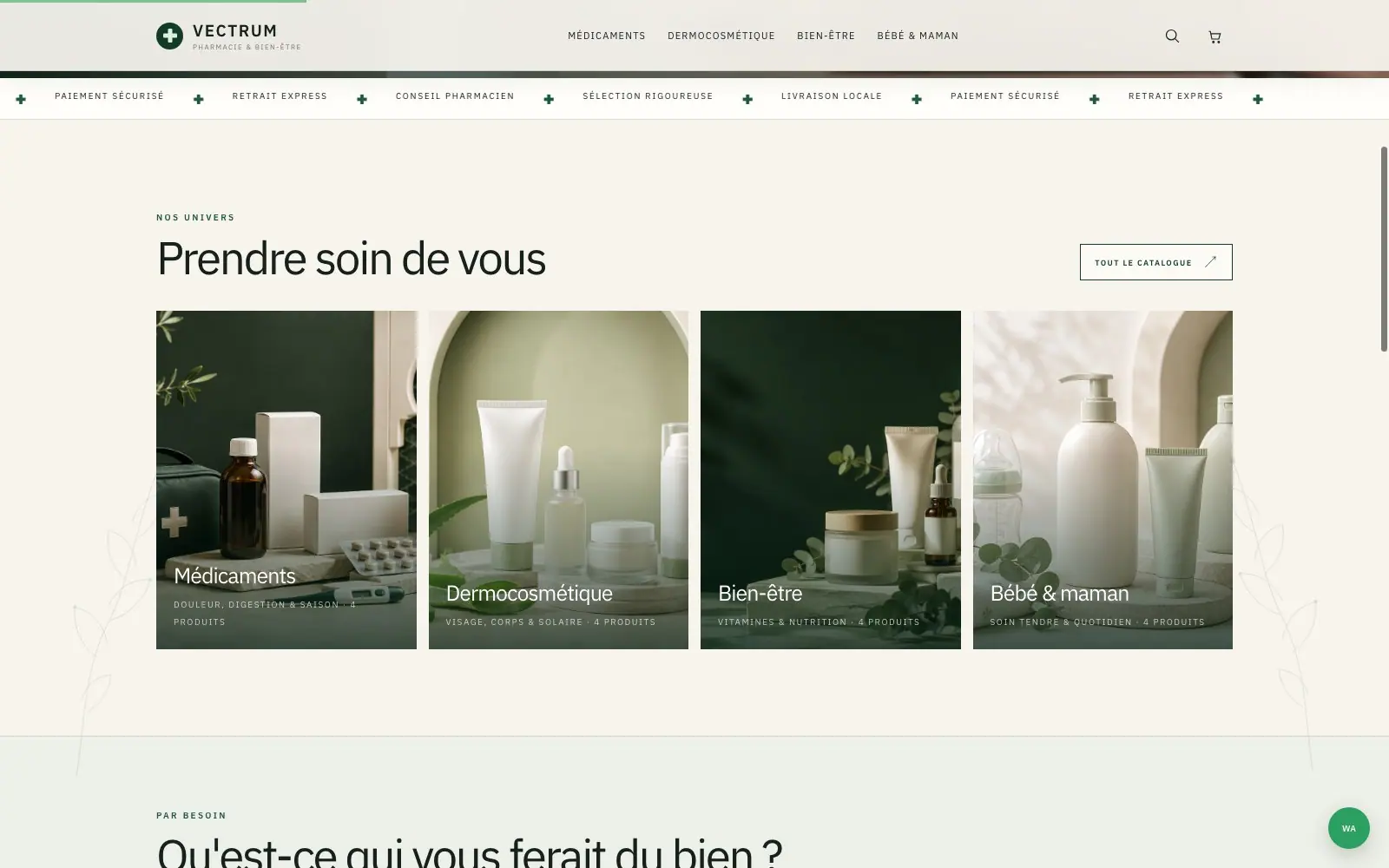This screenshot has height=868, width=1389.
Task: Open the WA chat bubble button
Action: 1348,828
